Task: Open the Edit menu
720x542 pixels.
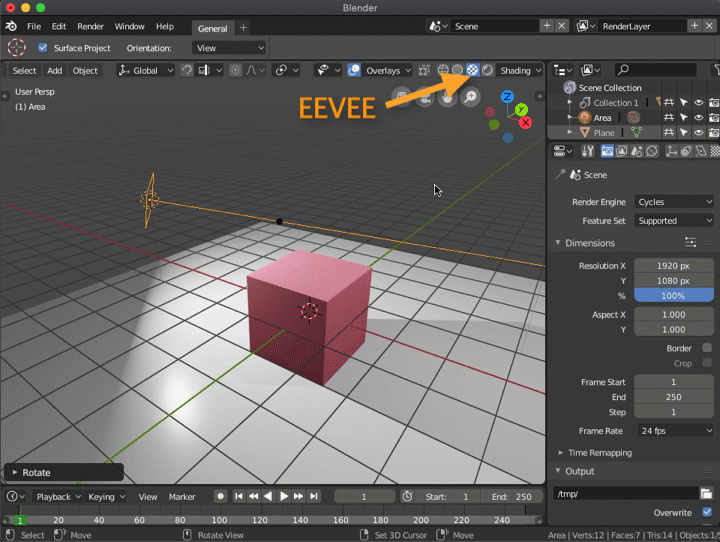Action: (x=59, y=26)
